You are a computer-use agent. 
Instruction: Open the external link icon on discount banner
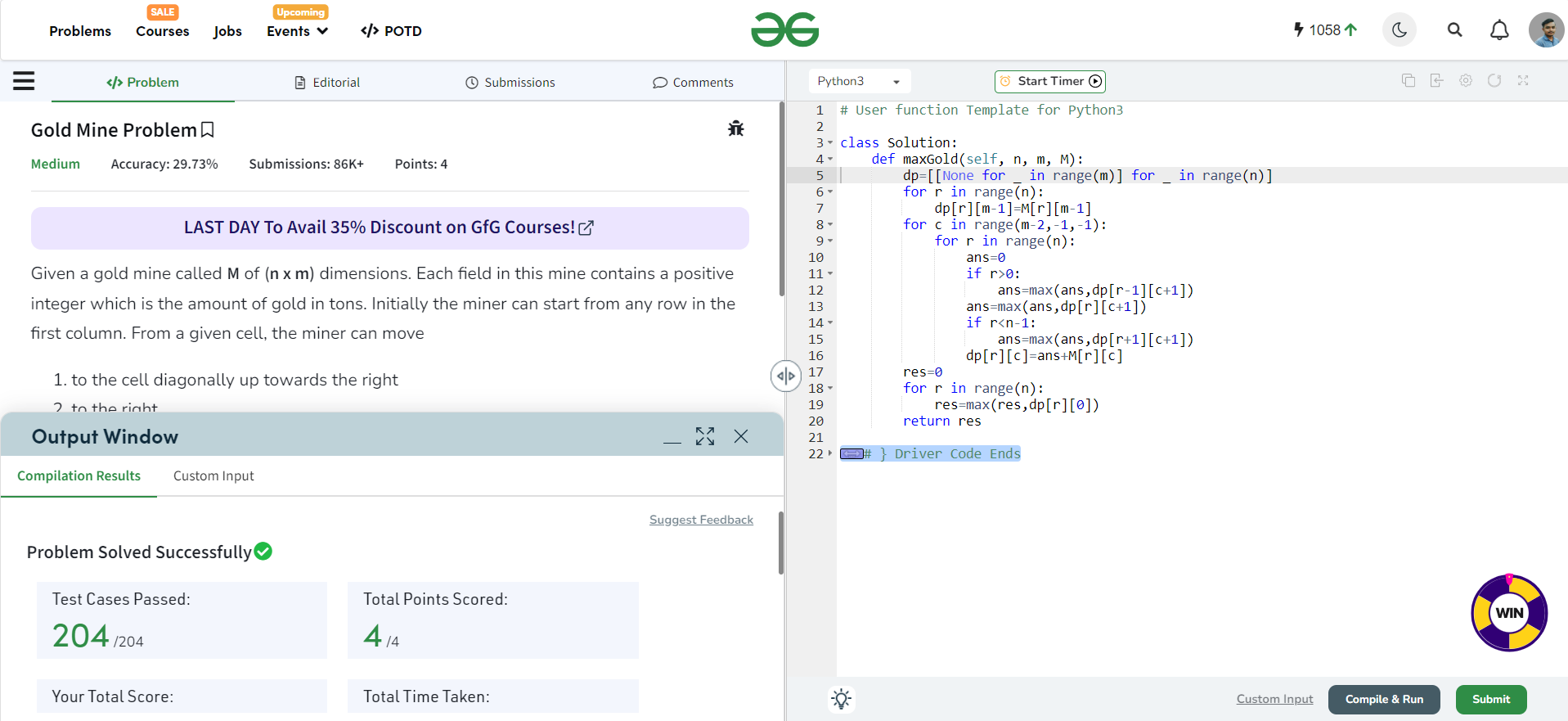click(x=586, y=228)
